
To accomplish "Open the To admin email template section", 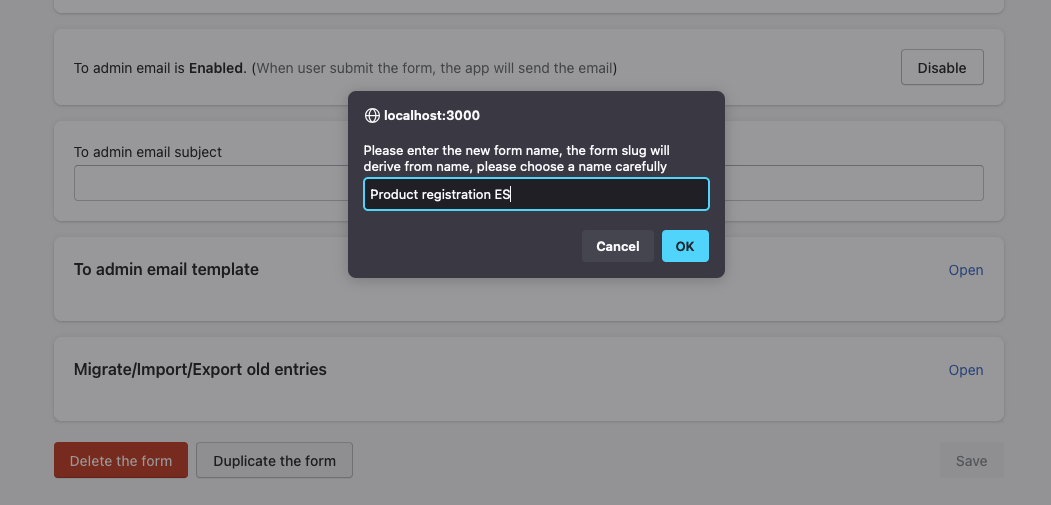I will pos(965,270).
